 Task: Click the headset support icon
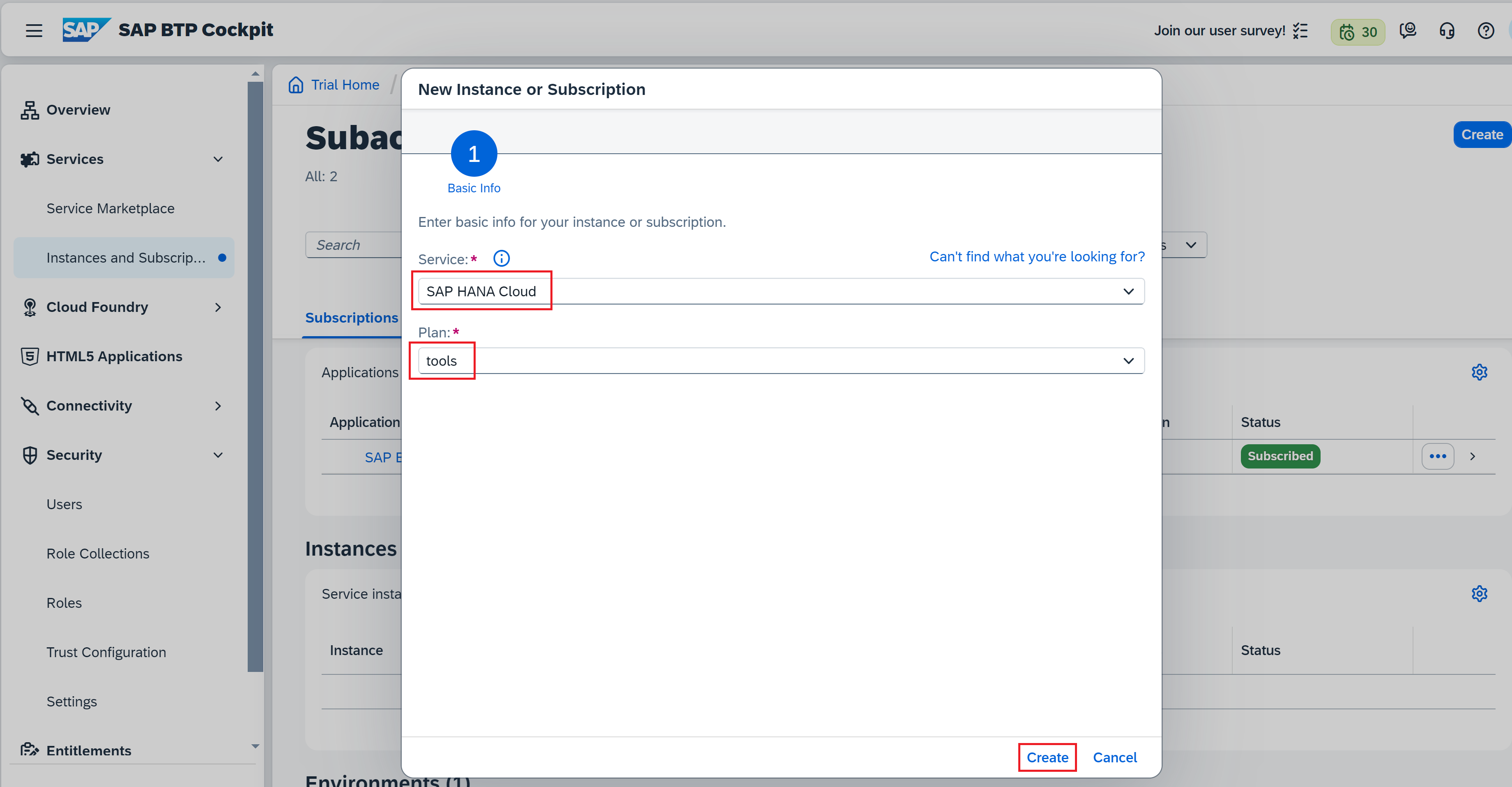(1447, 30)
